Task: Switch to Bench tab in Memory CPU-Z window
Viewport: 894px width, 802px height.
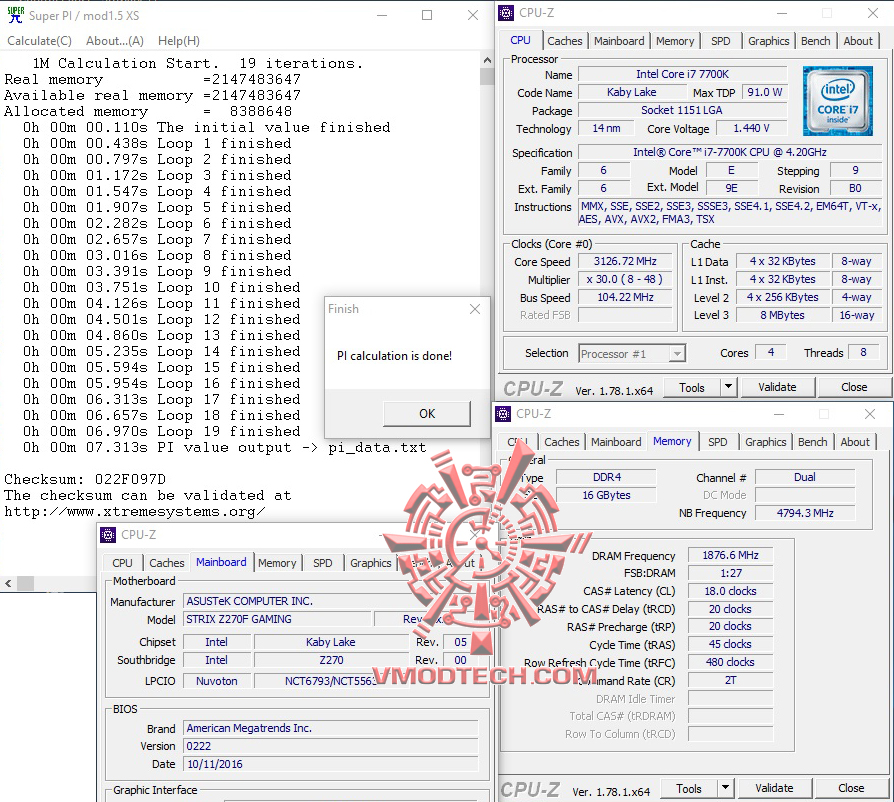Action: (x=812, y=442)
